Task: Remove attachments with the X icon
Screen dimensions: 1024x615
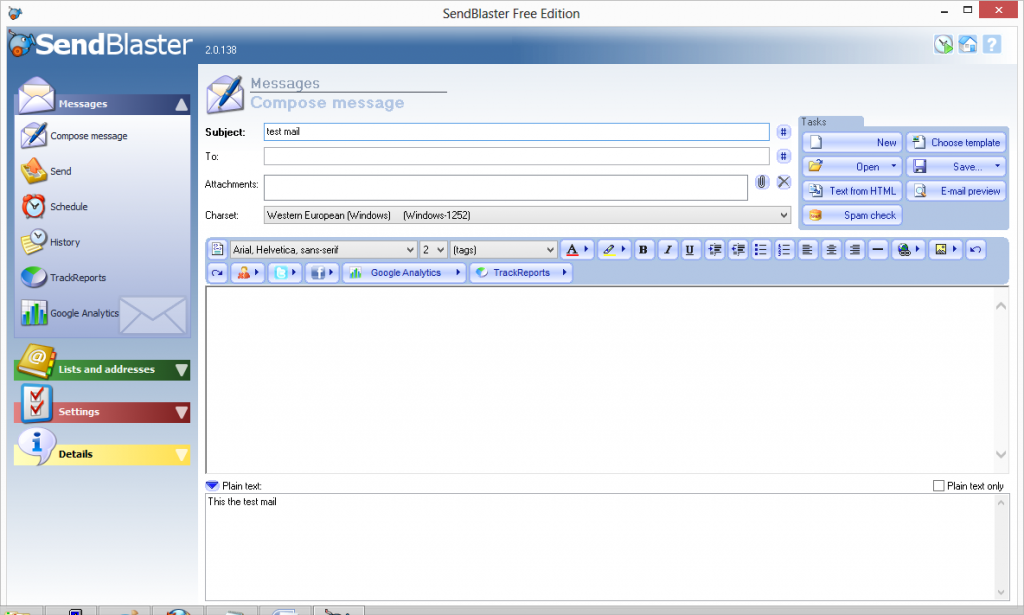Action: tap(783, 182)
